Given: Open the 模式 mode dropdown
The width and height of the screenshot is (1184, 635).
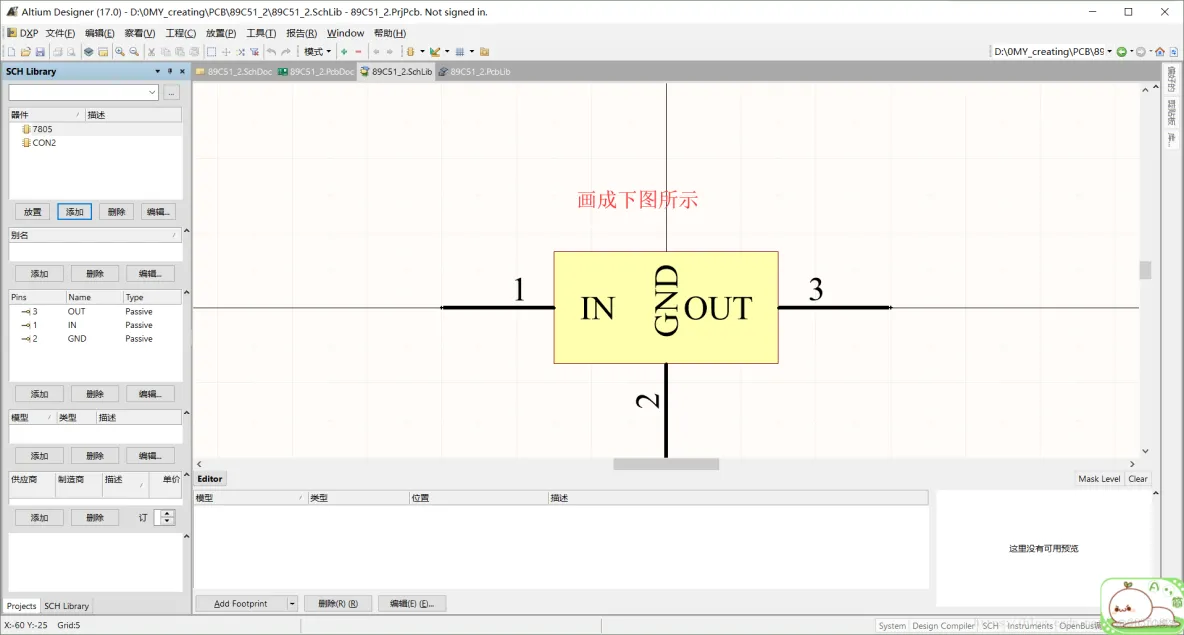Looking at the screenshot, I should click(317, 52).
